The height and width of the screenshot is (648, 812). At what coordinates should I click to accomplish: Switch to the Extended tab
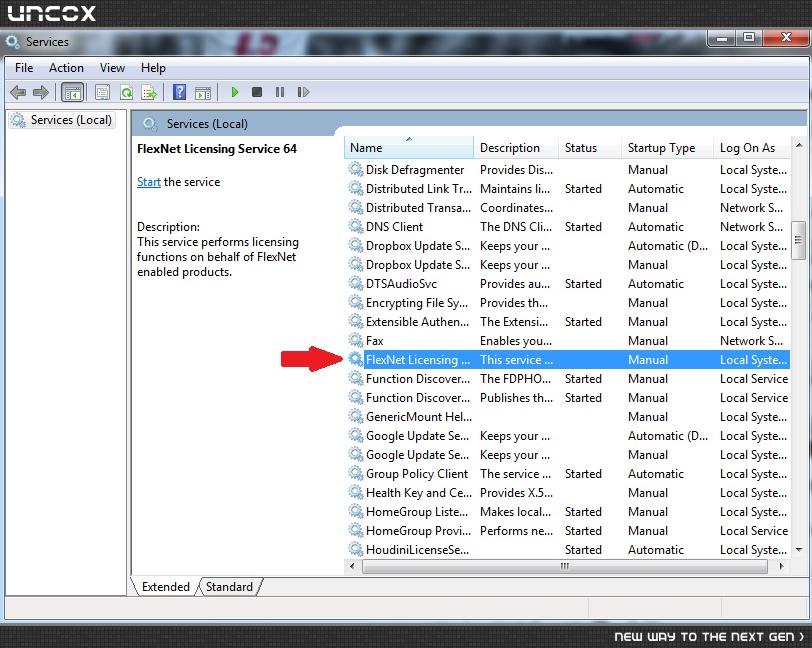166,586
